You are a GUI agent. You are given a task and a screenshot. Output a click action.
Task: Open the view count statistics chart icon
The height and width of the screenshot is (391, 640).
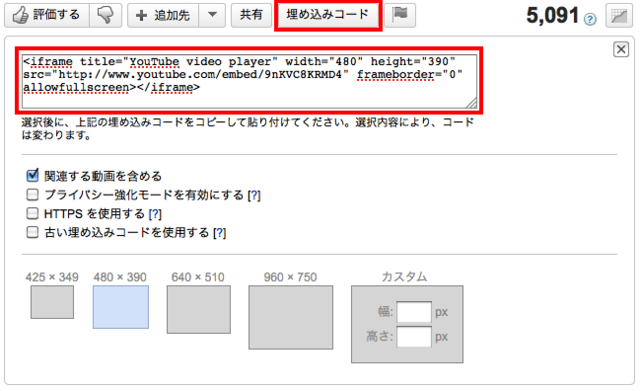click(619, 16)
